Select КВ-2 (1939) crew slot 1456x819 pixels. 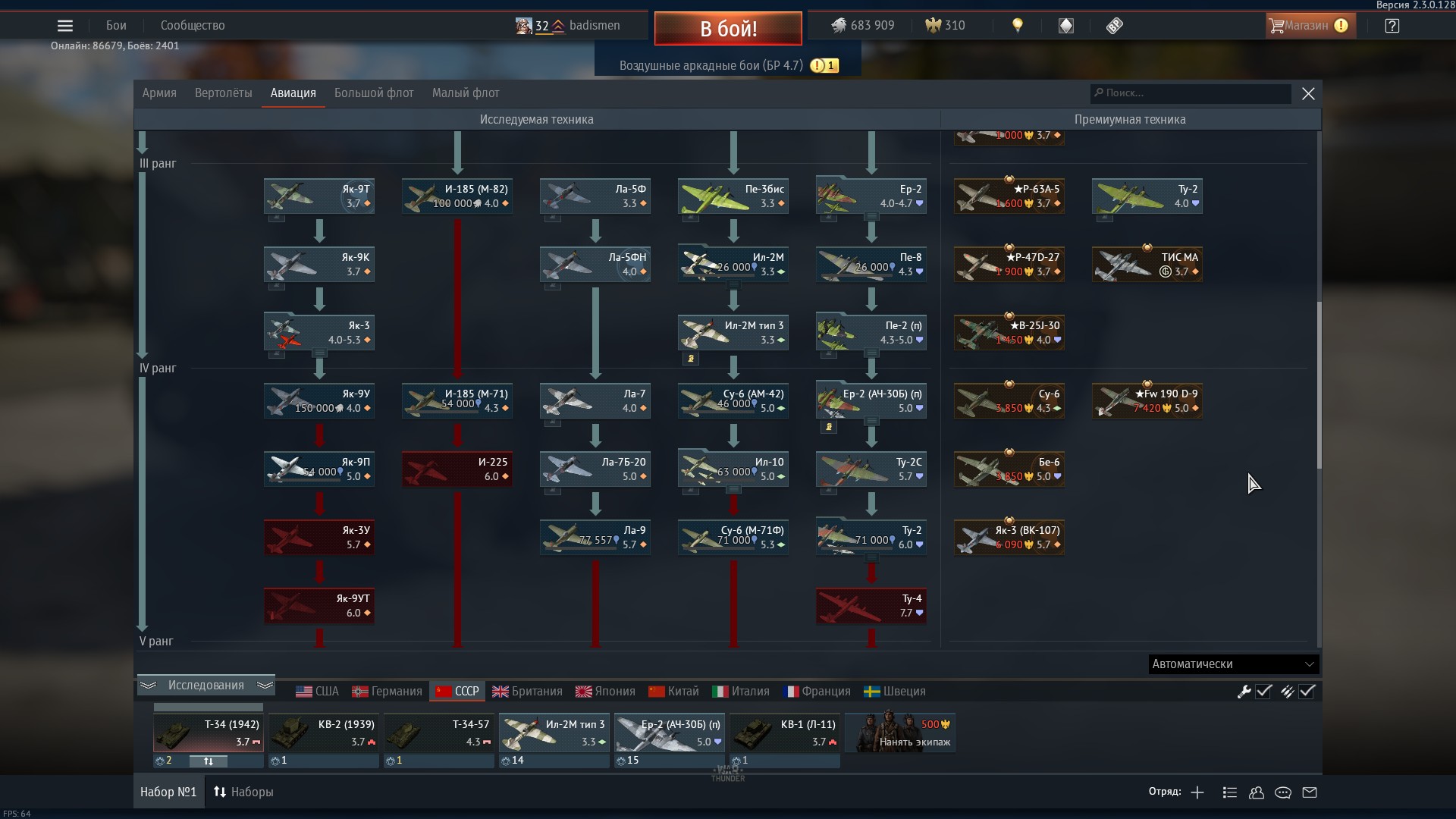pos(324,733)
